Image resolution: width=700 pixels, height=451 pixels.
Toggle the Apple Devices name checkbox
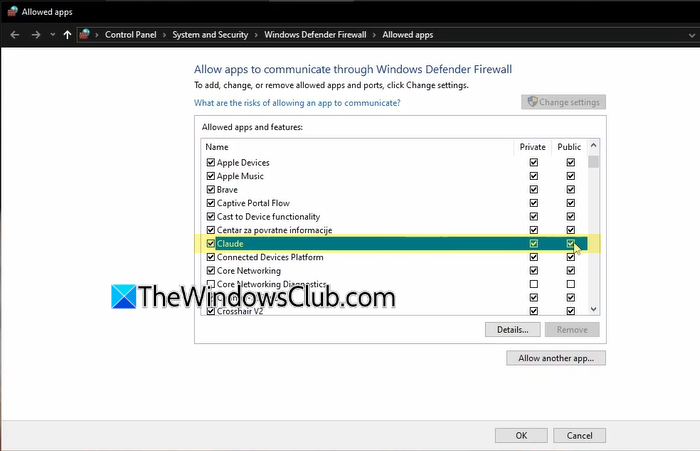211,163
